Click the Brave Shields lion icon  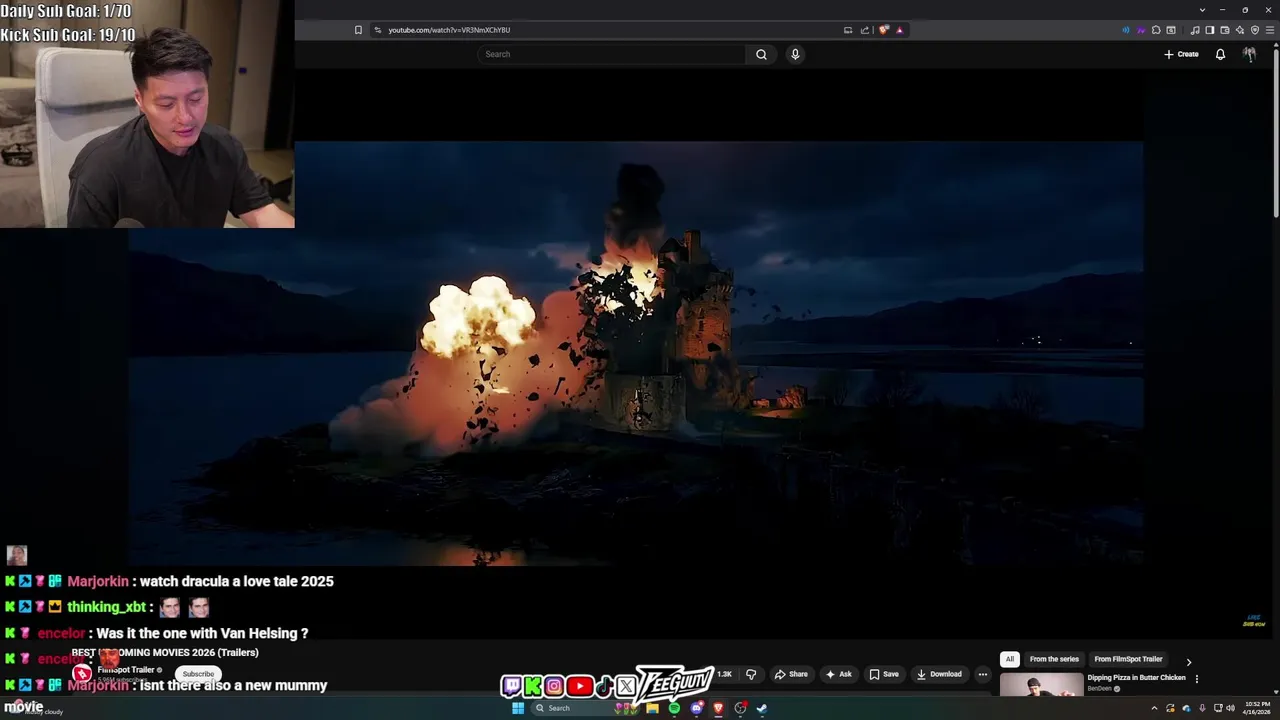883,30
